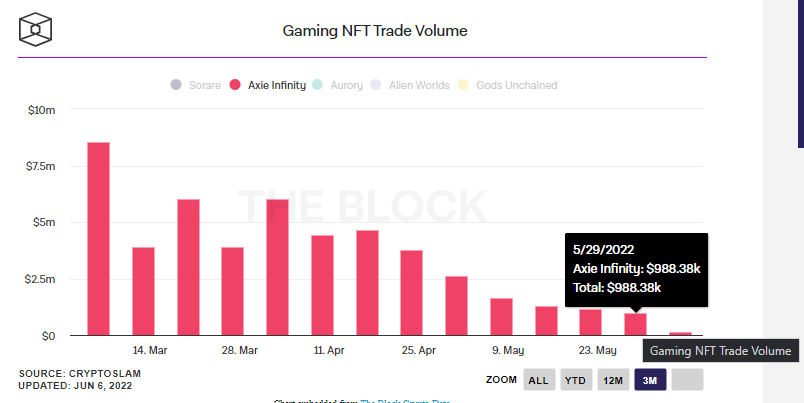This screenshot has width=804, height=403.
Task: Switch zoom to 12M
Action: tap(612, 380)
